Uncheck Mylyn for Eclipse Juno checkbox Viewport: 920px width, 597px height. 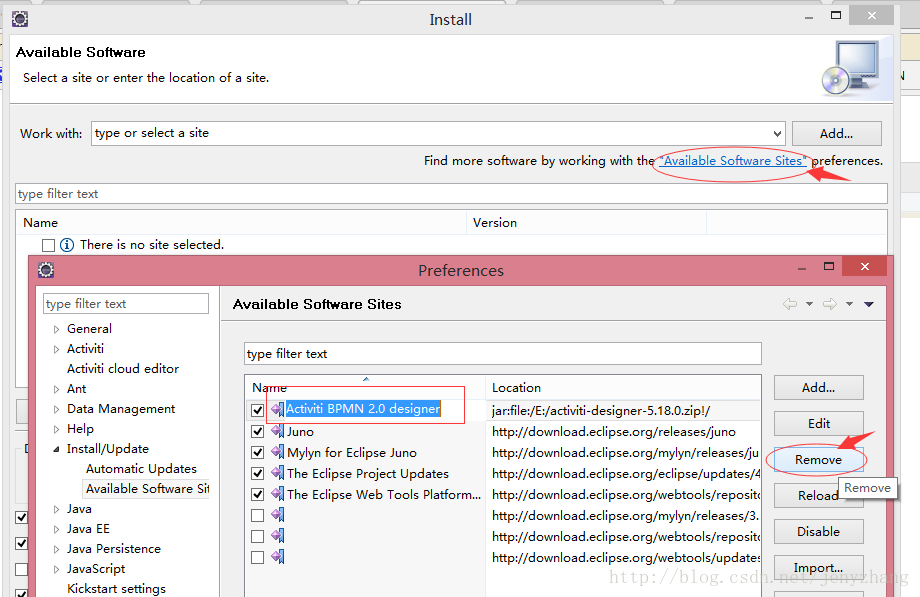point(257,453)
